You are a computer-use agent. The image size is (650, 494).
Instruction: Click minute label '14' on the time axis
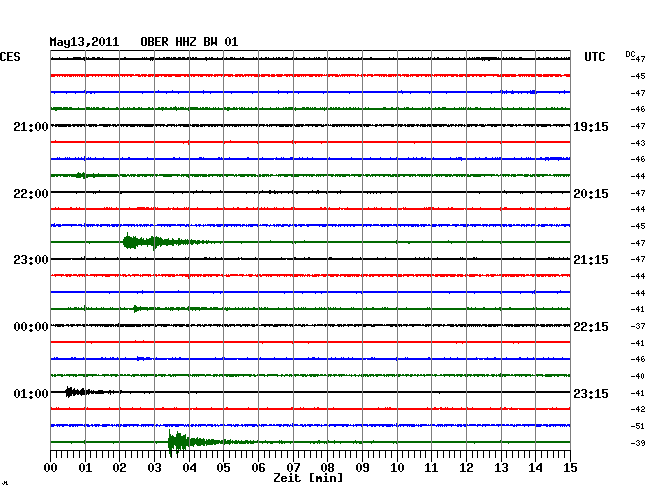536,468
